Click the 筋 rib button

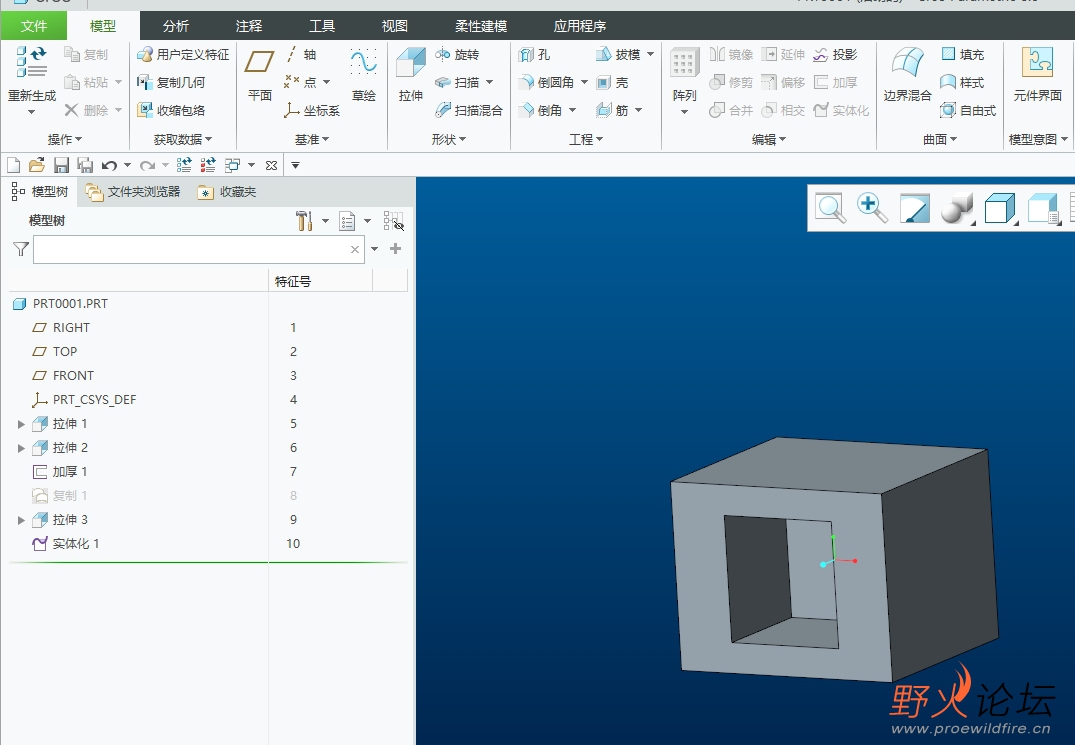tap(612, 110)
